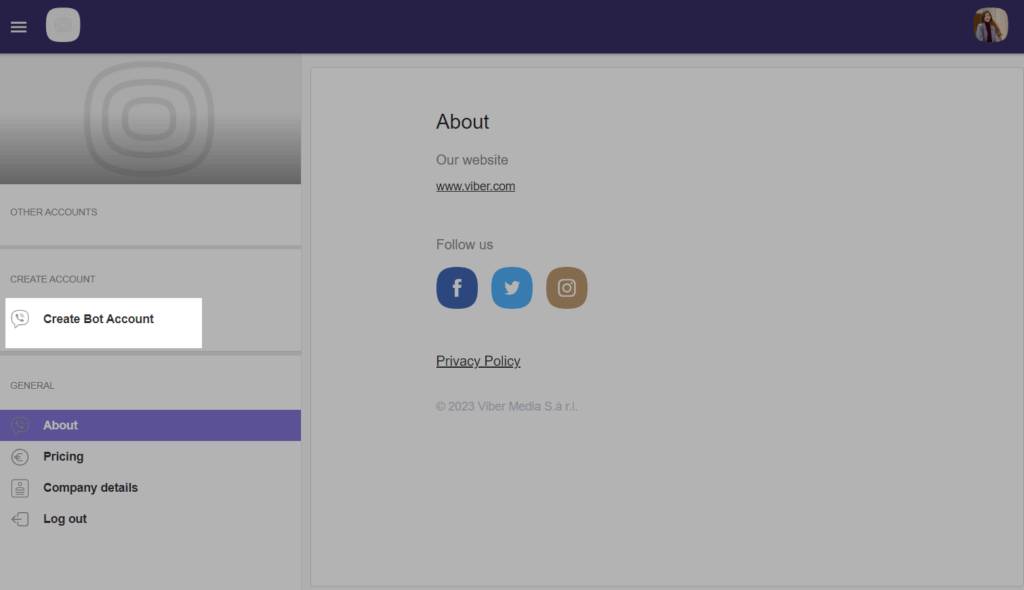1024x590 pixels.
Task: Go to the Pricing page
Action: [63, 457]
